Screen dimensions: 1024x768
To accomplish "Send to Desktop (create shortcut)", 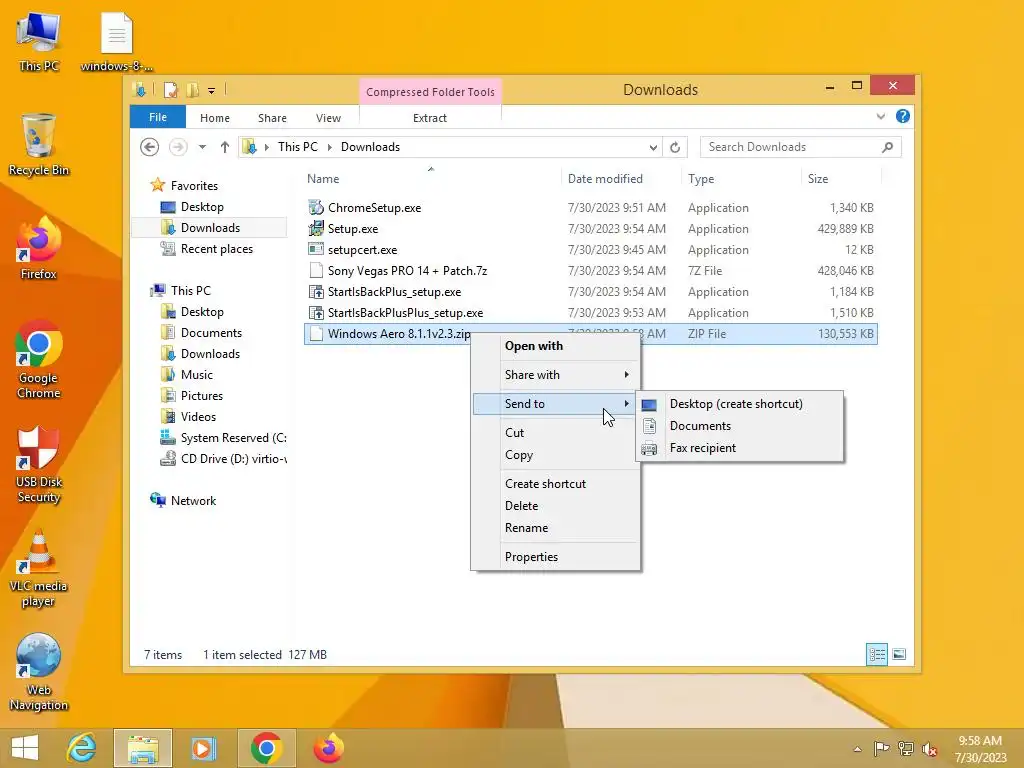I will 739,404.
